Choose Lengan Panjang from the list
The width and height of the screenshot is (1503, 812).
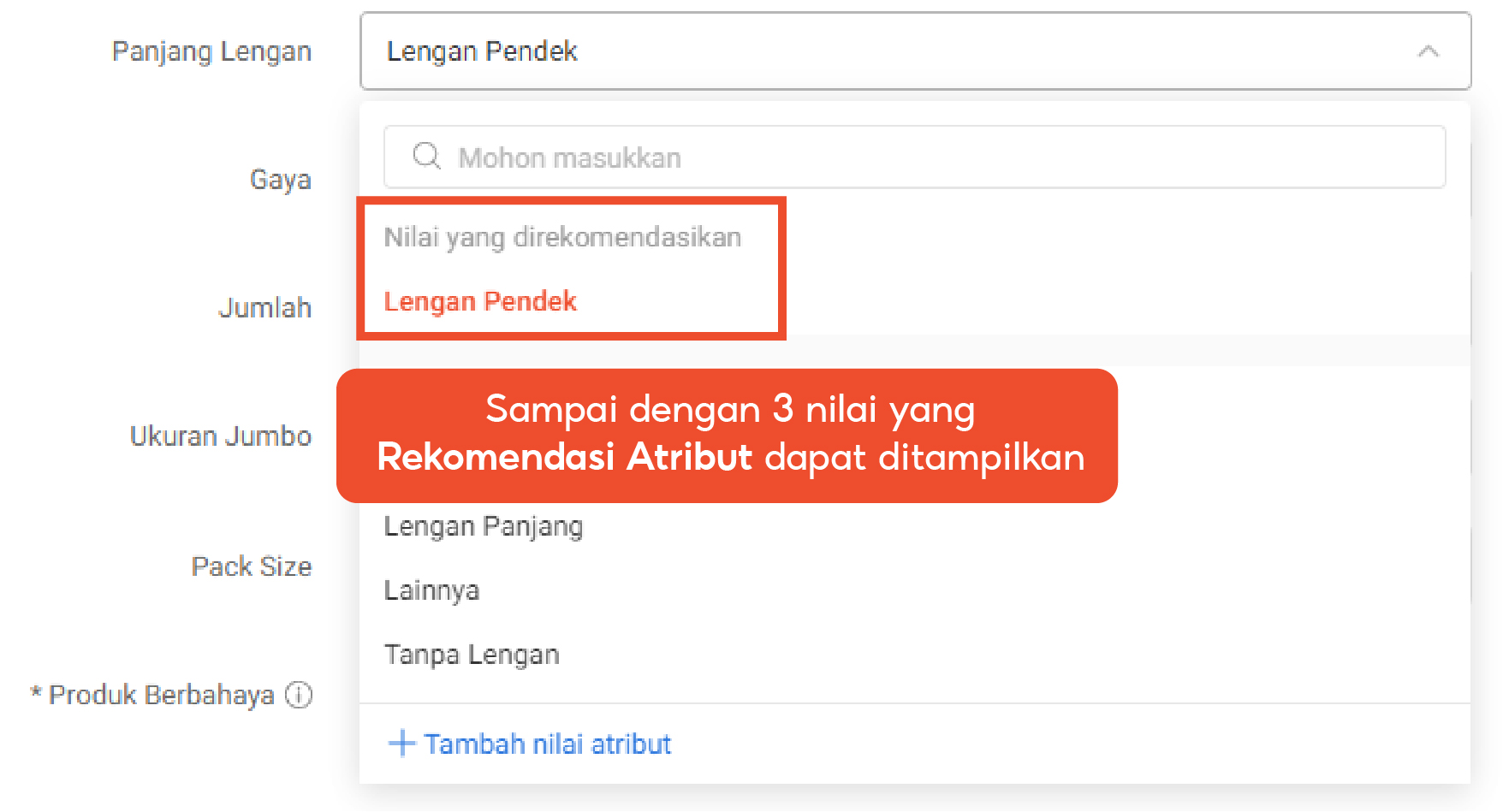tap(483, 526)
